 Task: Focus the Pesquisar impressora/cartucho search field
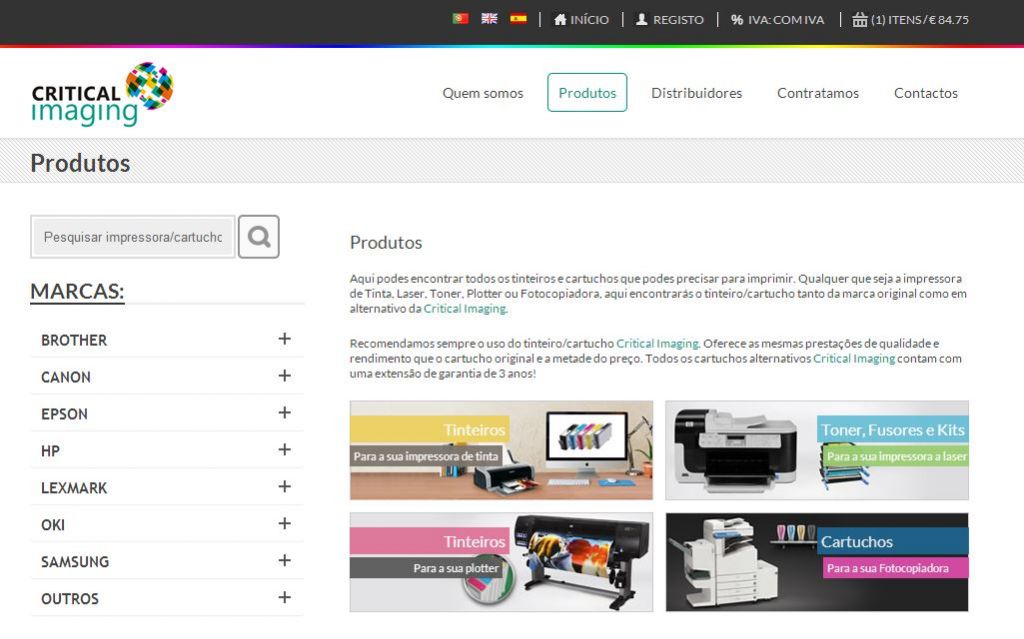133,237
